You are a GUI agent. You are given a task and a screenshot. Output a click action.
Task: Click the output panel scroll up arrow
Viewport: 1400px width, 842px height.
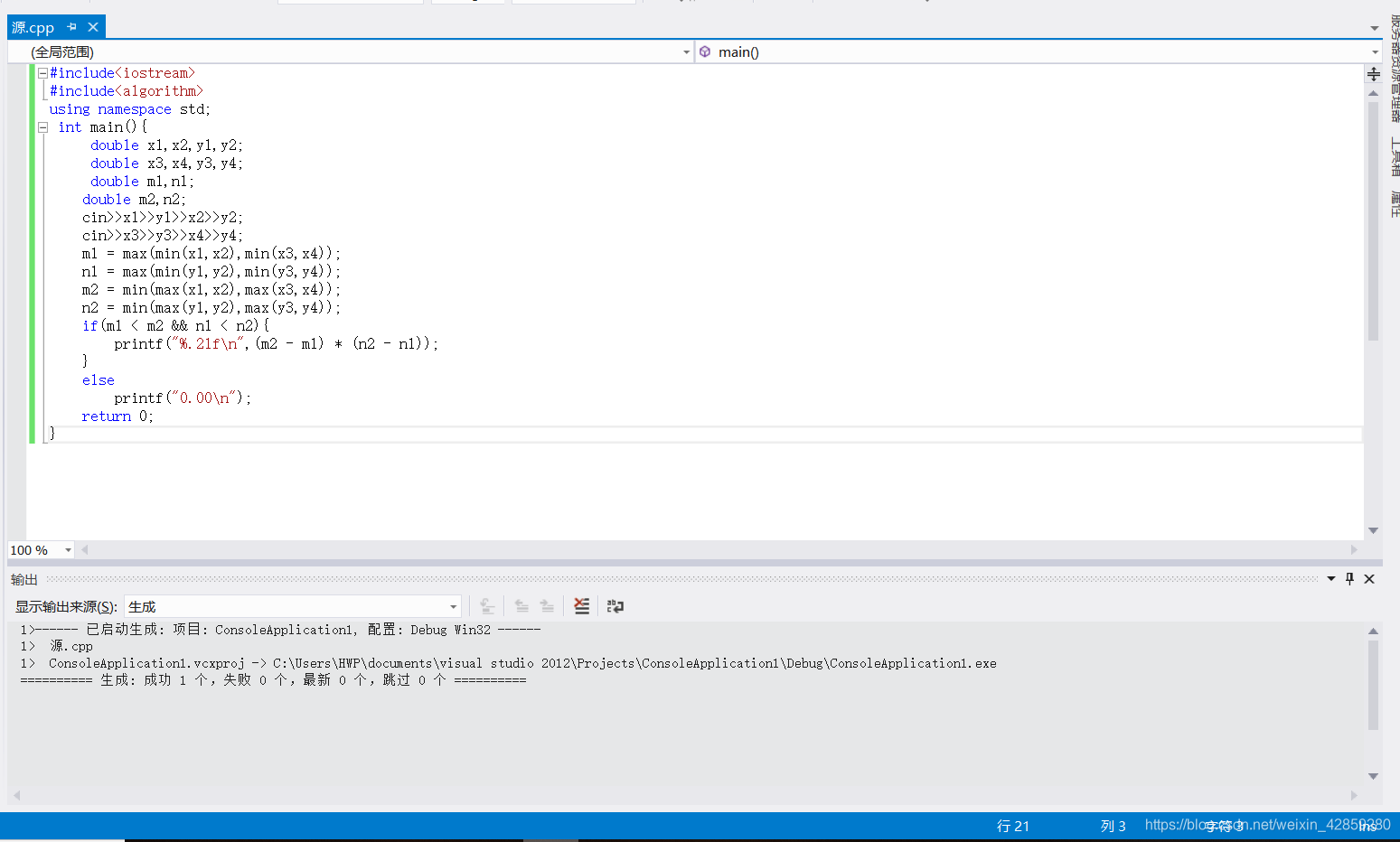coord(1373,631)
